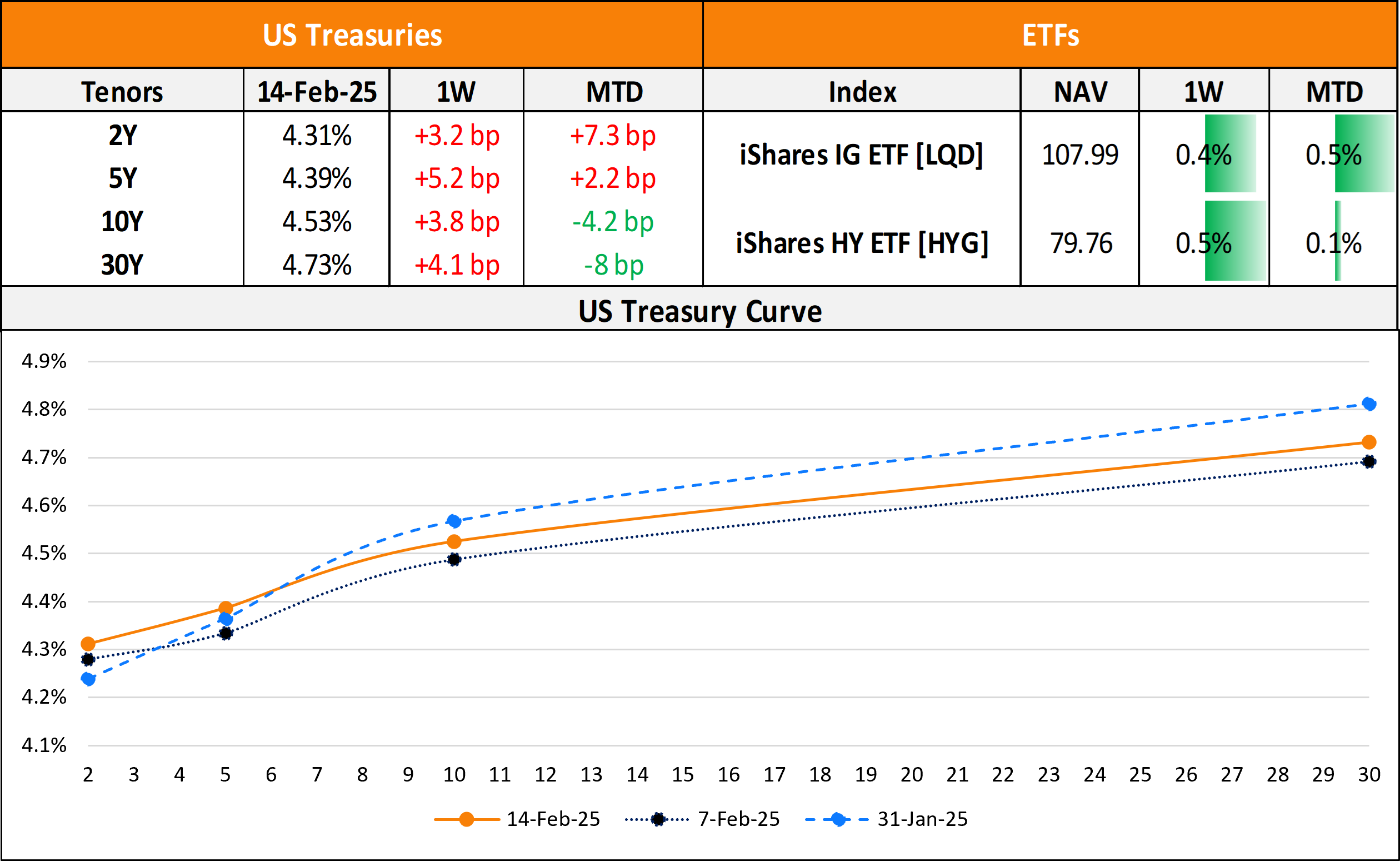Click the blue 31-Jan-25 legend marker
The width and height of the screenshot is (1400, 861).
[x=838, y=819]
